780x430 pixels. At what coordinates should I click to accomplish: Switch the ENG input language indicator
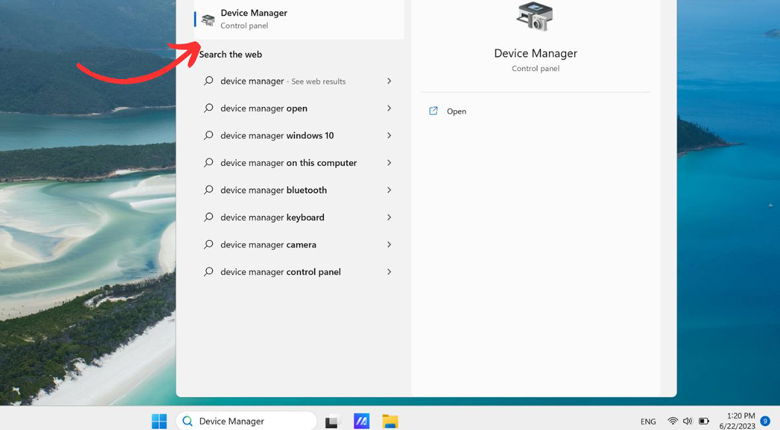(x=648, y=421)
